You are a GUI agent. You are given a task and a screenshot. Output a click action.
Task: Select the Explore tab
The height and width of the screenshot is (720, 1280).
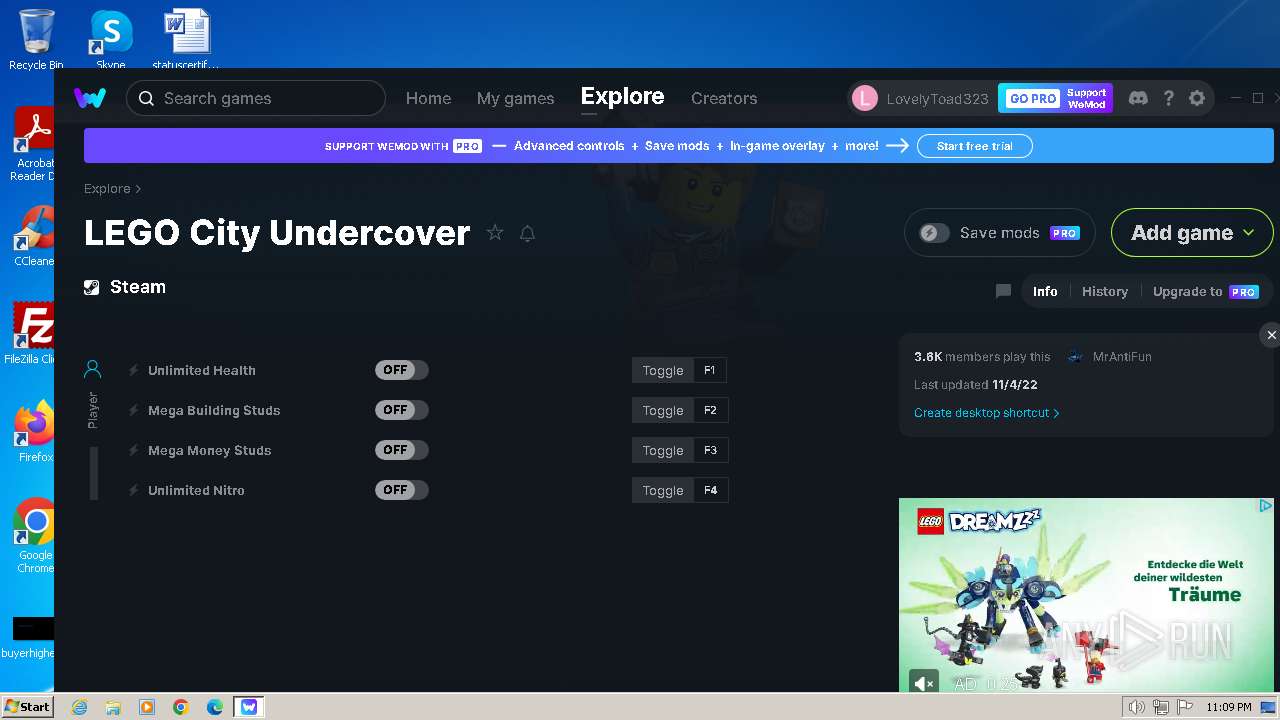pos(622,96)
